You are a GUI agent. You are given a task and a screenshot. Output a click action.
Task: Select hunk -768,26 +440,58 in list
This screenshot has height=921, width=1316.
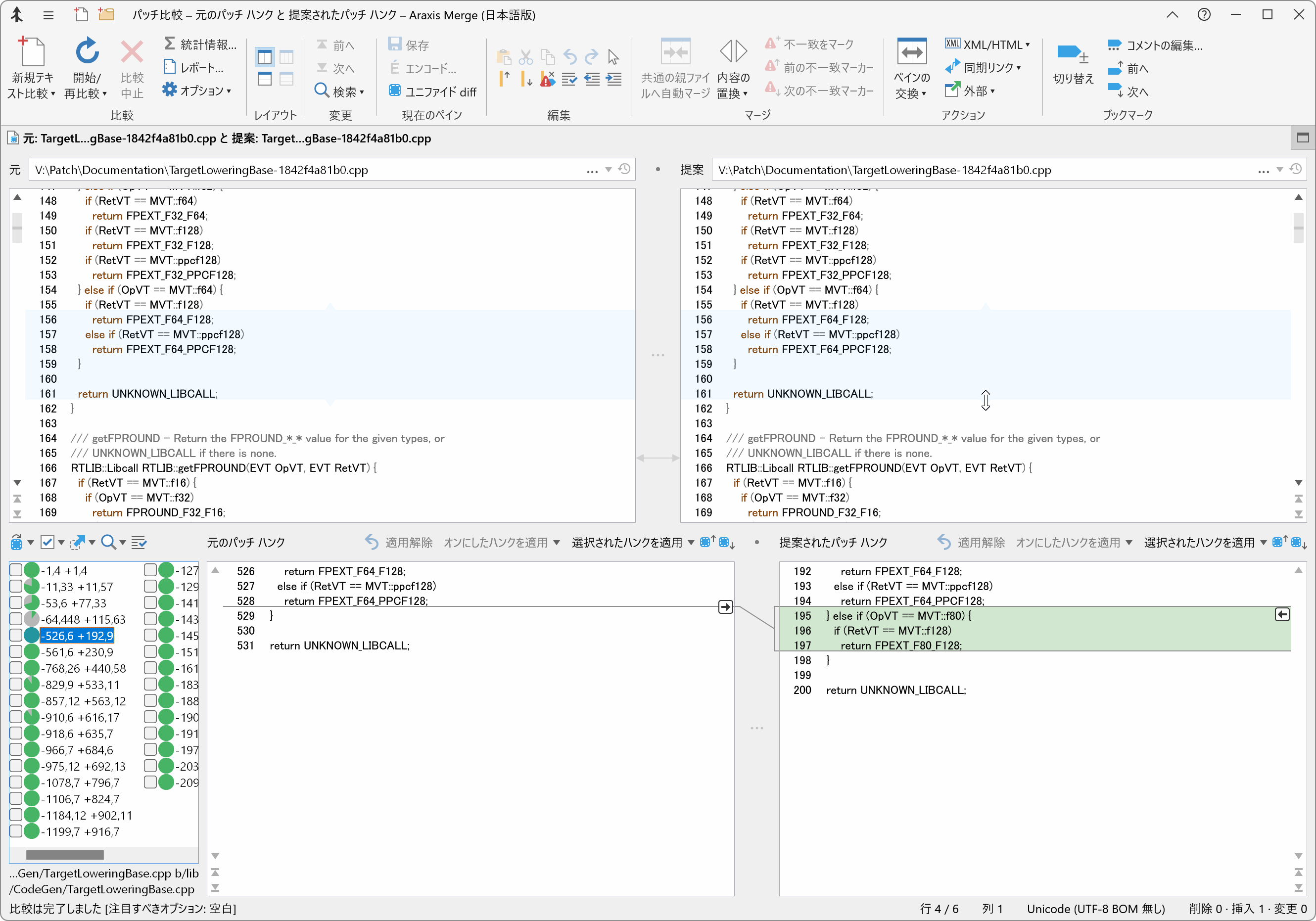83,668
